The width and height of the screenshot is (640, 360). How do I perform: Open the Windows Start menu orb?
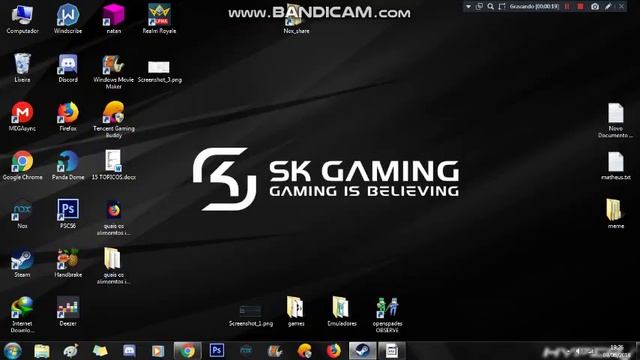click(x=13, y=351)
